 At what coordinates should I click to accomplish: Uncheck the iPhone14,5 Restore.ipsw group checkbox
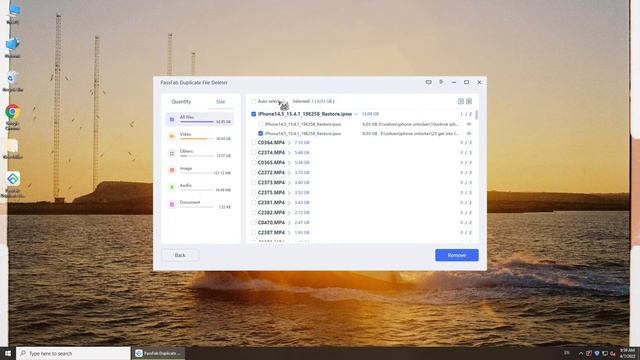tap(253, 114)
